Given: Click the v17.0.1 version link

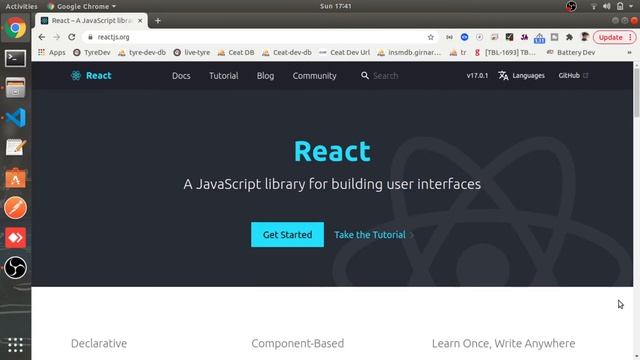Looking at the screenshot, I should 477,76.
